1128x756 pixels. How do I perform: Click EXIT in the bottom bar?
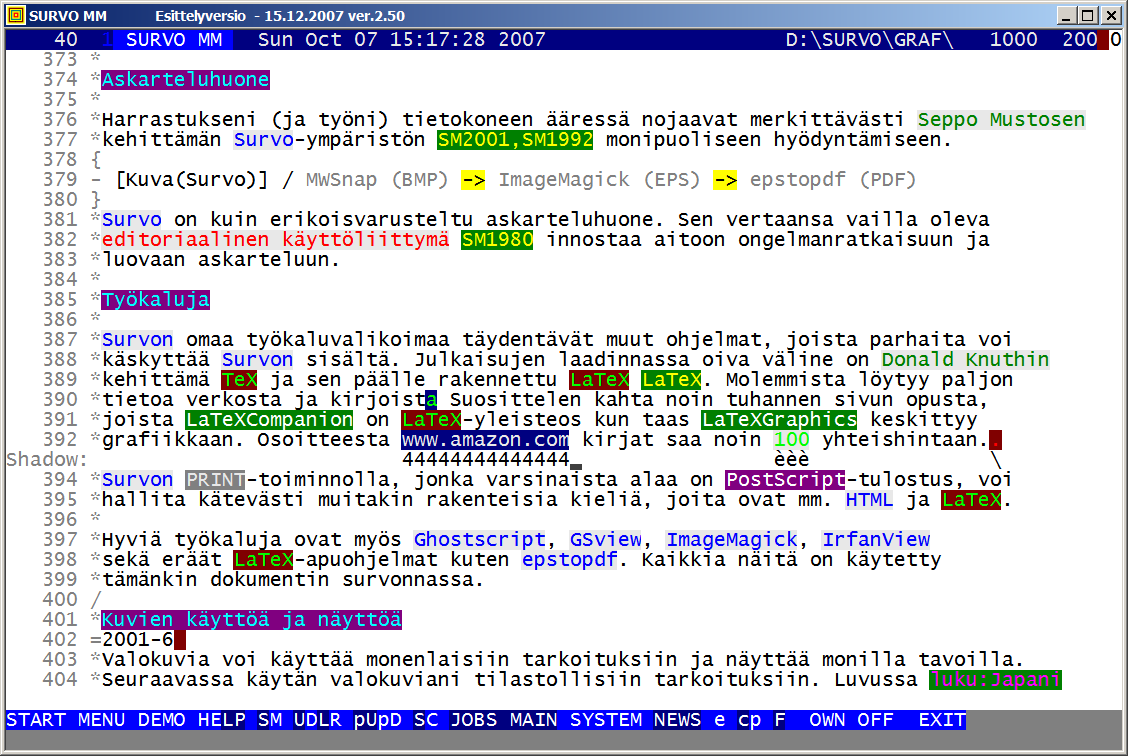coord(942,720)
